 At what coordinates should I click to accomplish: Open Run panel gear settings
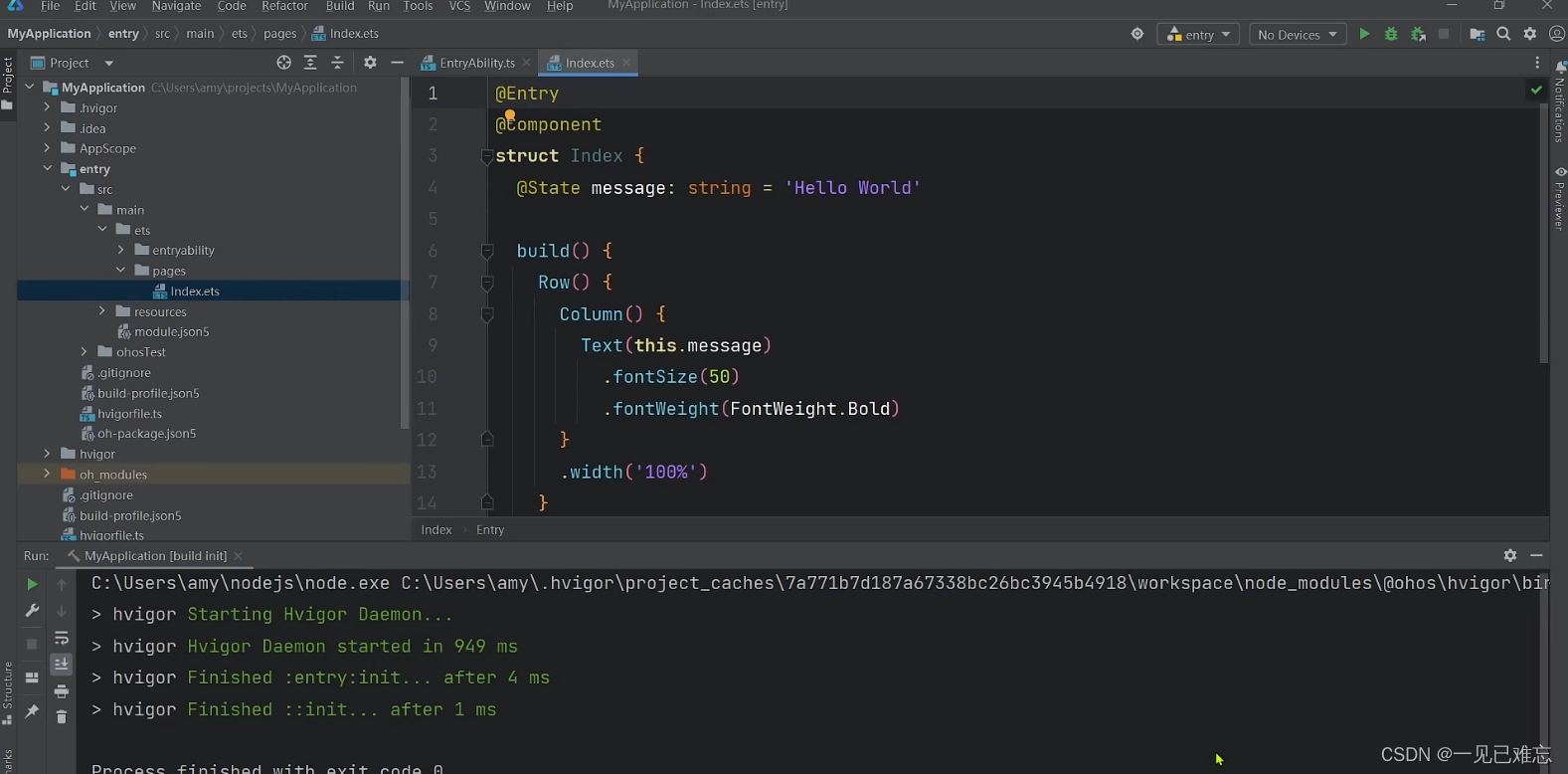pos(1510,555)
